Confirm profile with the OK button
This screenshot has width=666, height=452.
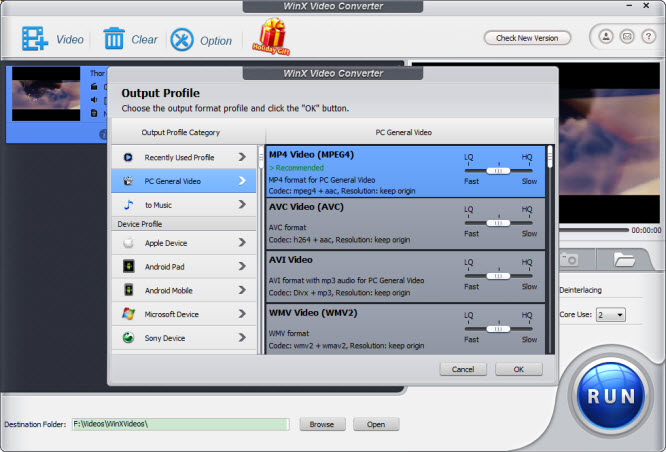point(519,369)
